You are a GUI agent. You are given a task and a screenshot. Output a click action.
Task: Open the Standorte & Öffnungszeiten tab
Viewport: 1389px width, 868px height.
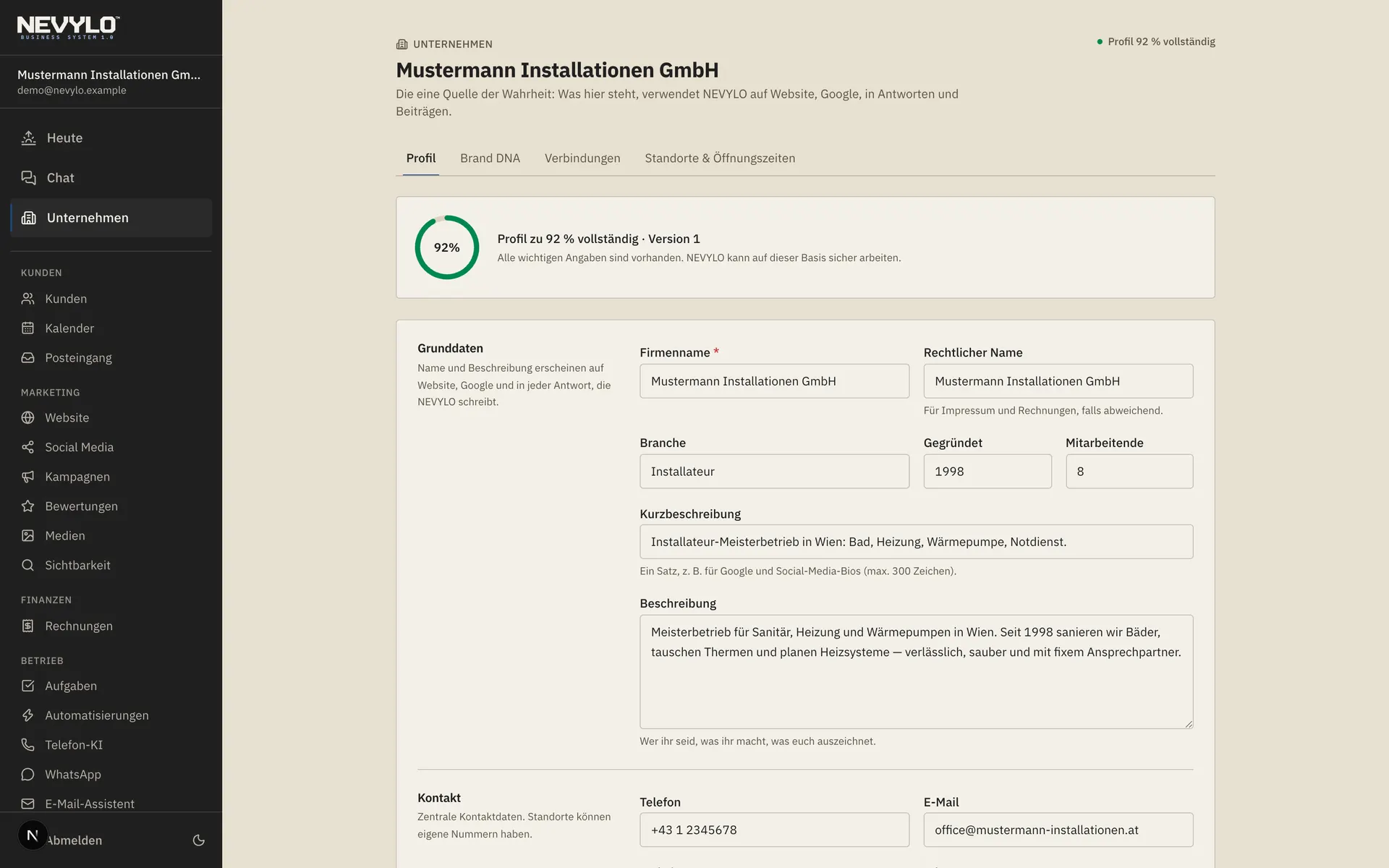[x=720, y=158]
